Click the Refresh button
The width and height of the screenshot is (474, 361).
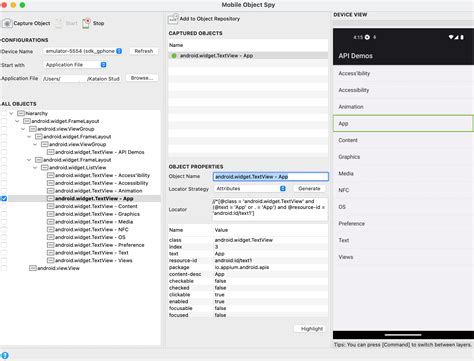click(x=144, y=51)
